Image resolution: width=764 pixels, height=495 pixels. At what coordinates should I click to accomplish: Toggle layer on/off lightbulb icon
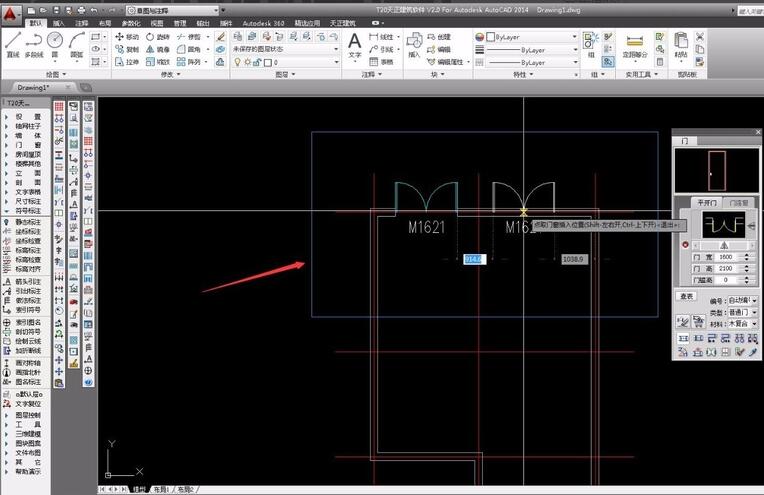[237, 62]
